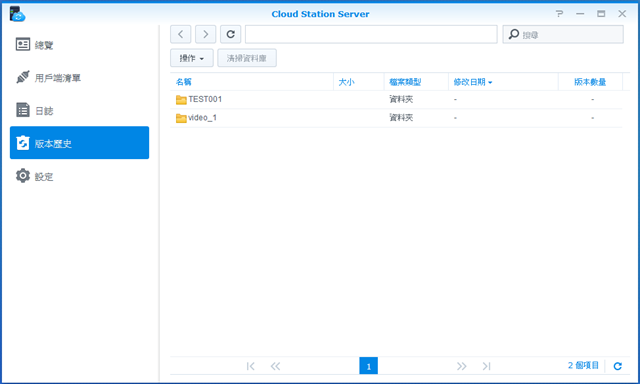Click the settings gear icon

23,175
